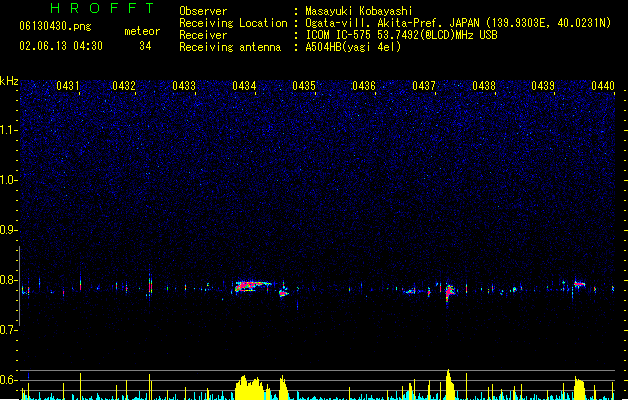Click the 0.8 frequency axis label
This screenshot has height=400, width=629.
(7, 280)
